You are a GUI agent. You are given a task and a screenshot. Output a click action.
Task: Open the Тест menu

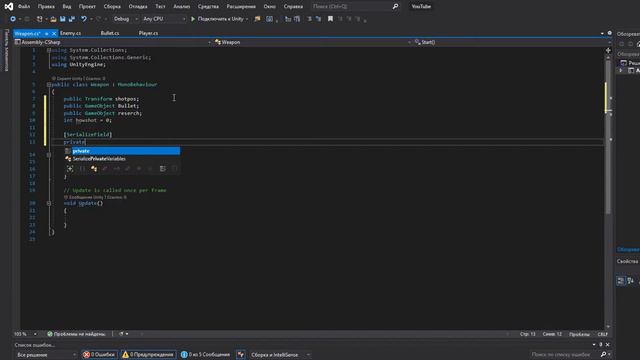point(160,7)
